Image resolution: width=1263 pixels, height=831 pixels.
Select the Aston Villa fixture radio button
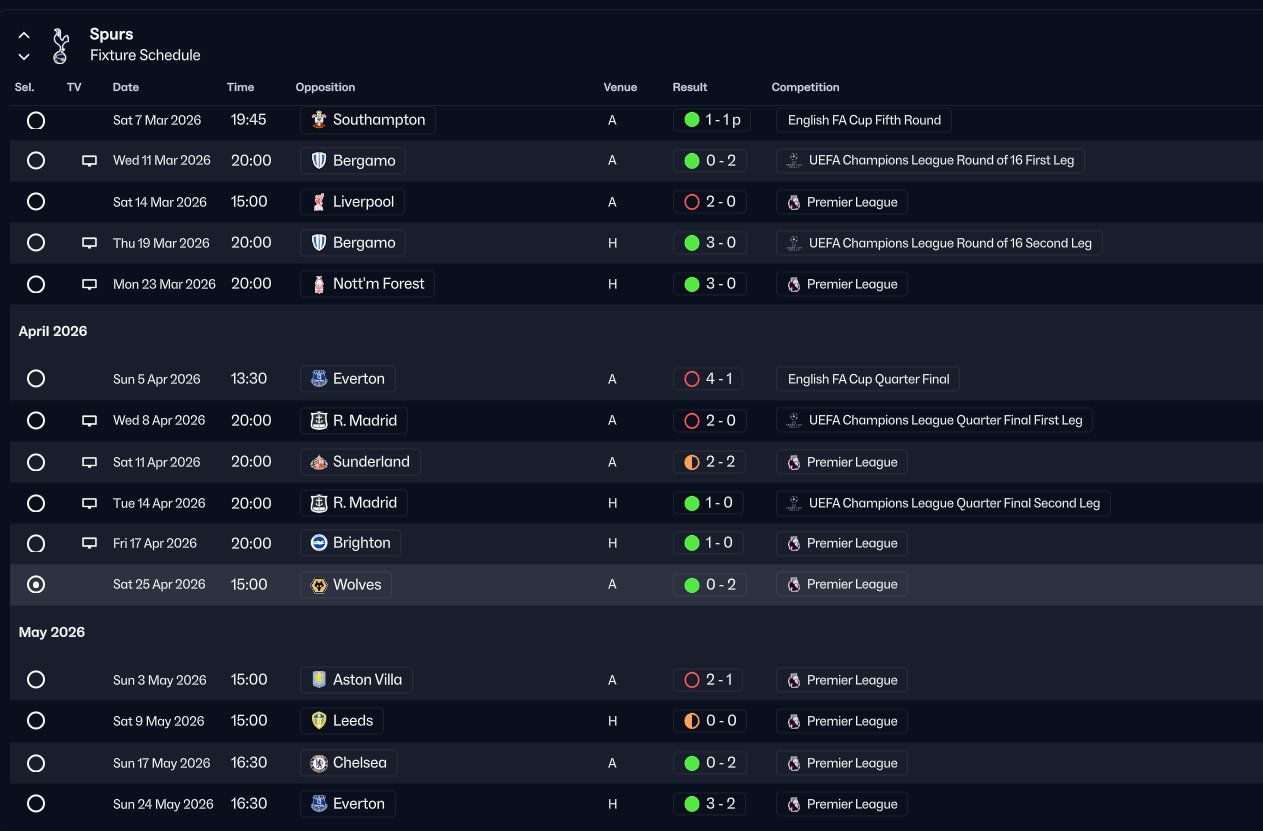pyautogui.click(x=36, y=680)
